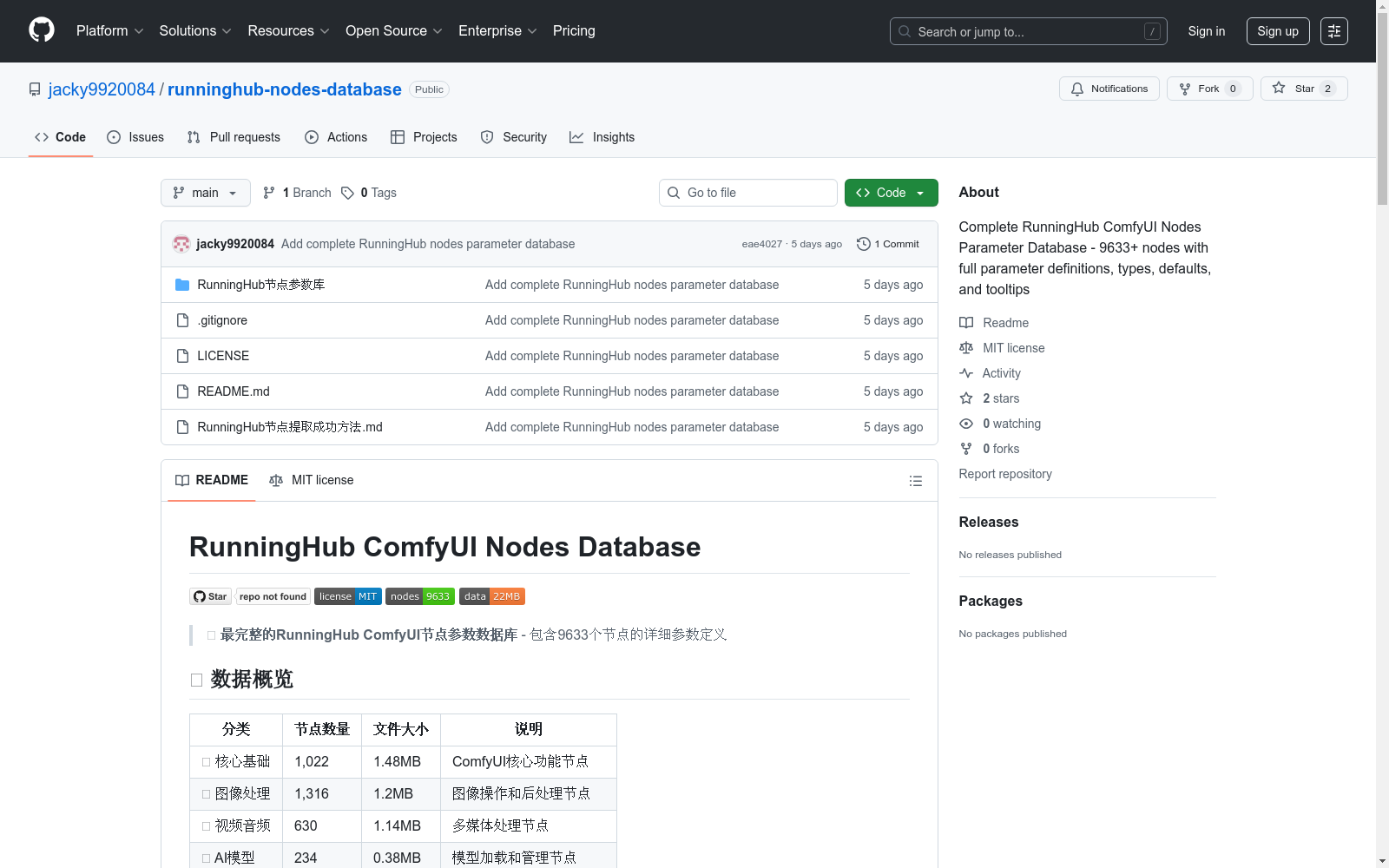Click the Search or jump to field
The image size is (1389, 868).
click(1029, 31)
